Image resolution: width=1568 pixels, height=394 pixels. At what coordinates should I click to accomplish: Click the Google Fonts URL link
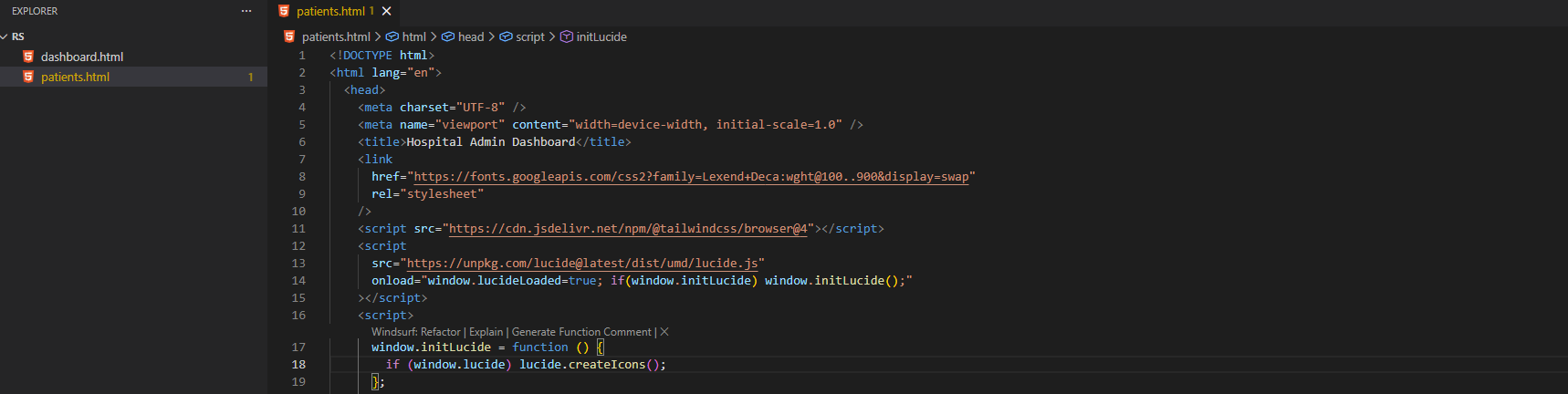(691, 177)
